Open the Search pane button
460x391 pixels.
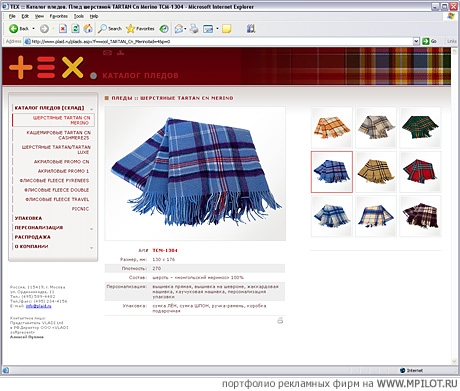(110, 29)
